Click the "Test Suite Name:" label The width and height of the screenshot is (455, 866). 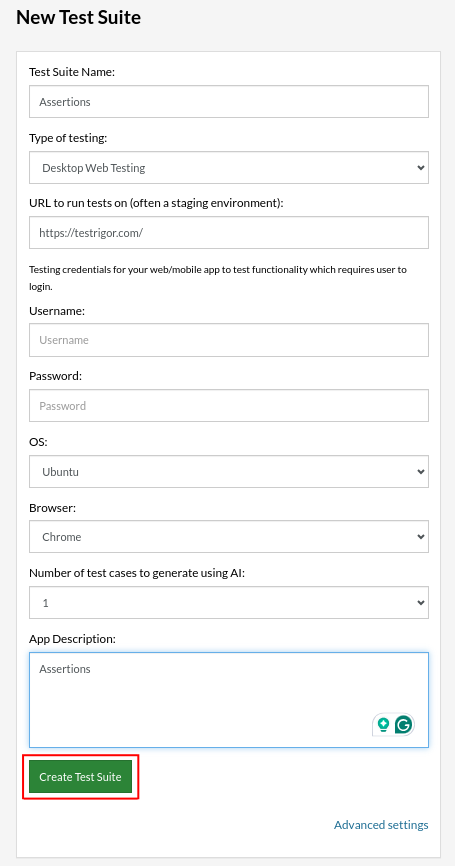click(x=72, y=72)
